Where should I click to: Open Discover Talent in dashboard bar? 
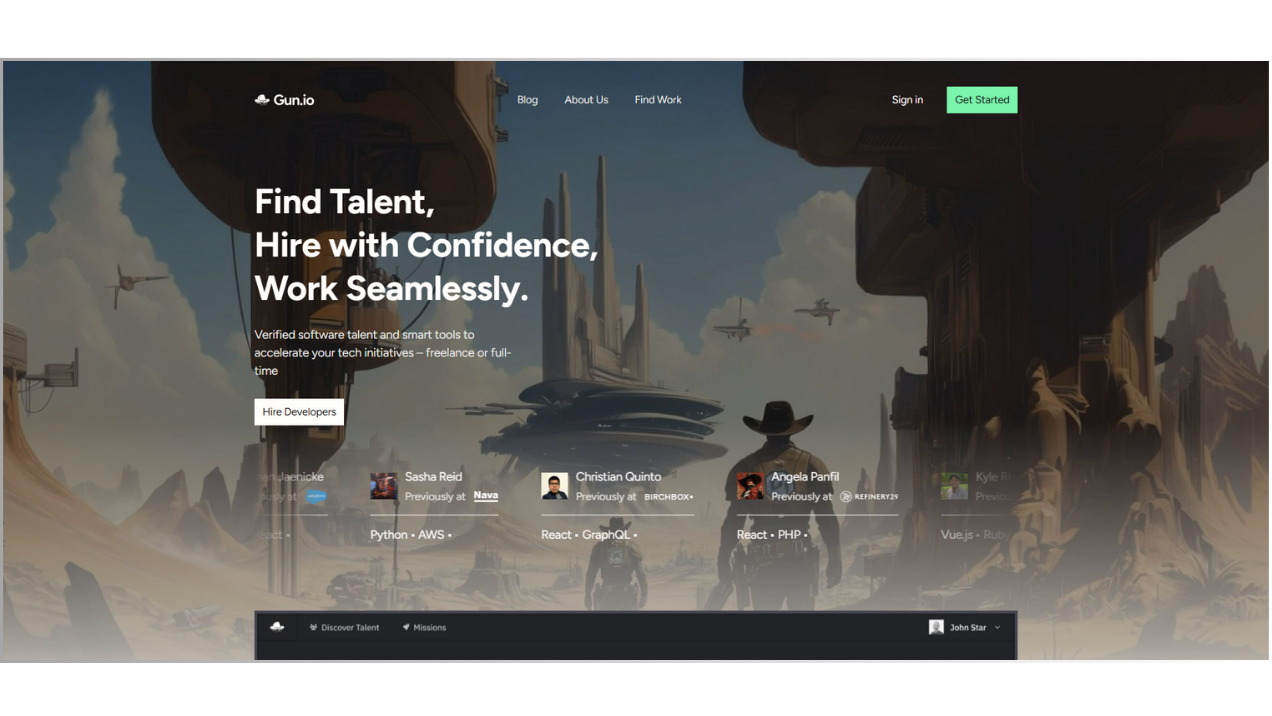click(x=344, y=628)
